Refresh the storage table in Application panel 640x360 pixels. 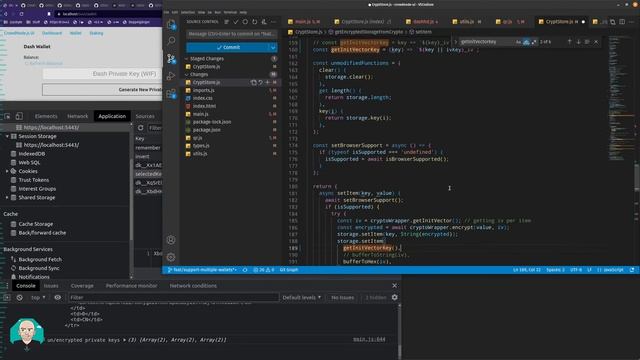tap(140, 128)
